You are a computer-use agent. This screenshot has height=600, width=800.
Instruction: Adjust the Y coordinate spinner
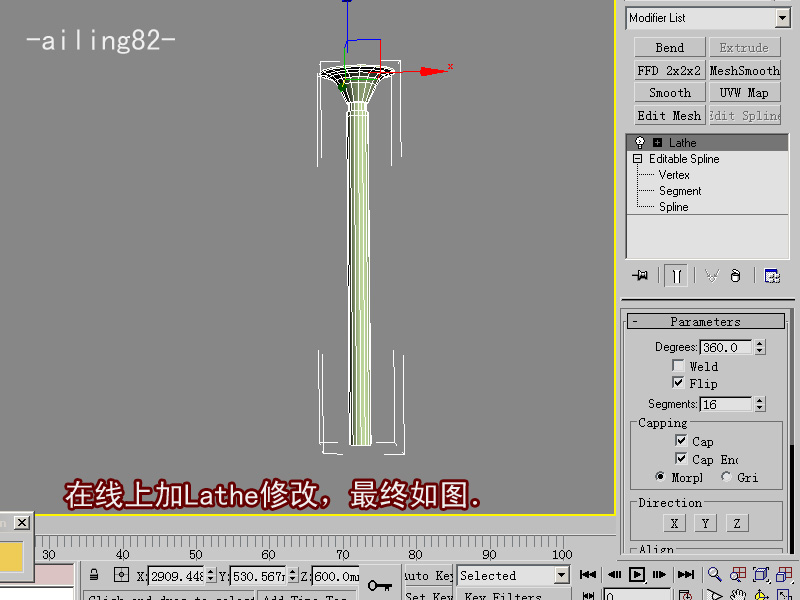click(x=292, y=577)
